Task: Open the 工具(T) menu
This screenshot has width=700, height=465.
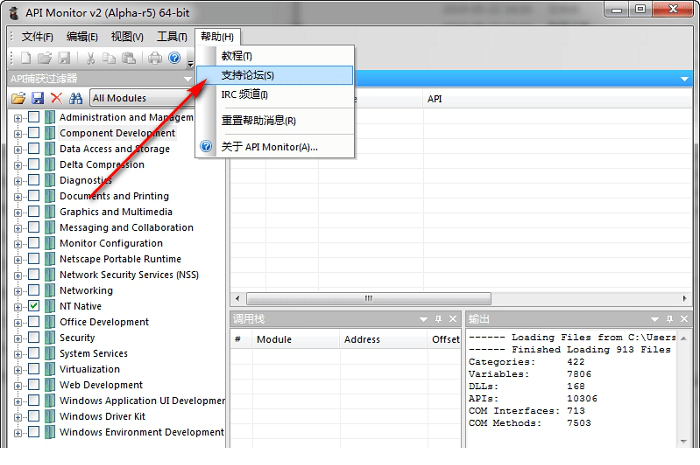Action: [x=172, y=37]
